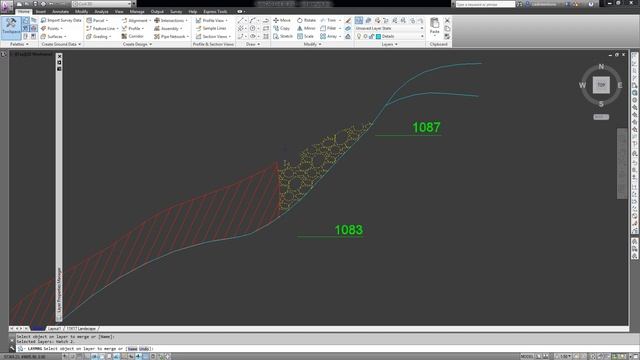
Task: Open Layer Properties manager icon
Action: [x=359, y=20]
